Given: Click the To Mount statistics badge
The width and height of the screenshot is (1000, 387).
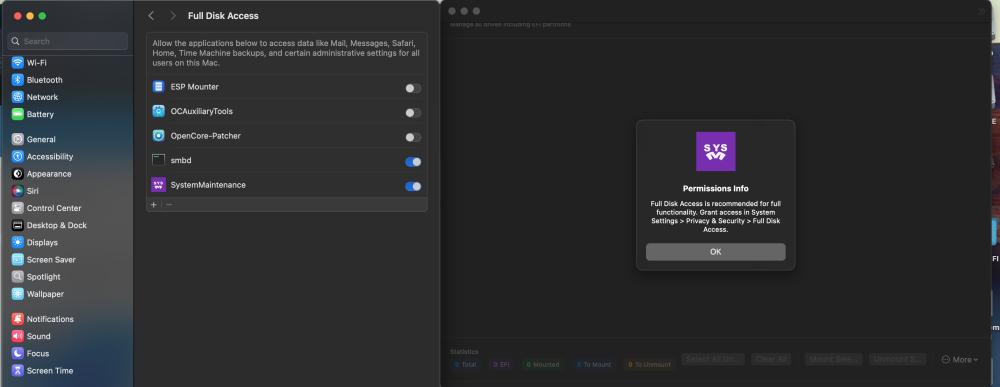Looking at the screenshot, I should click(x=593, y=365).
